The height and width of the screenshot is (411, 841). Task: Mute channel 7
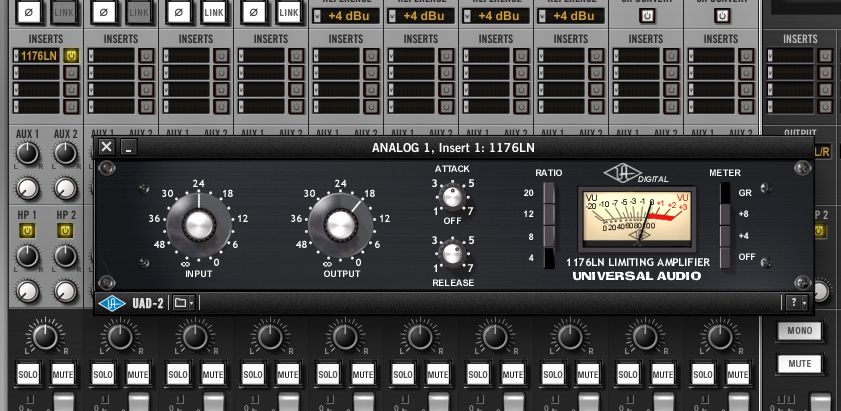(x=513, y=374)
